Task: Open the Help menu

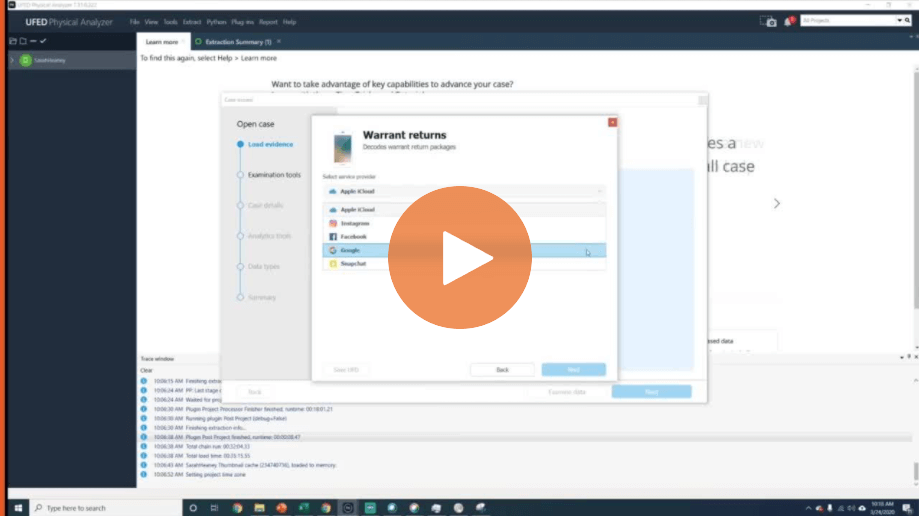Action: 290,22
